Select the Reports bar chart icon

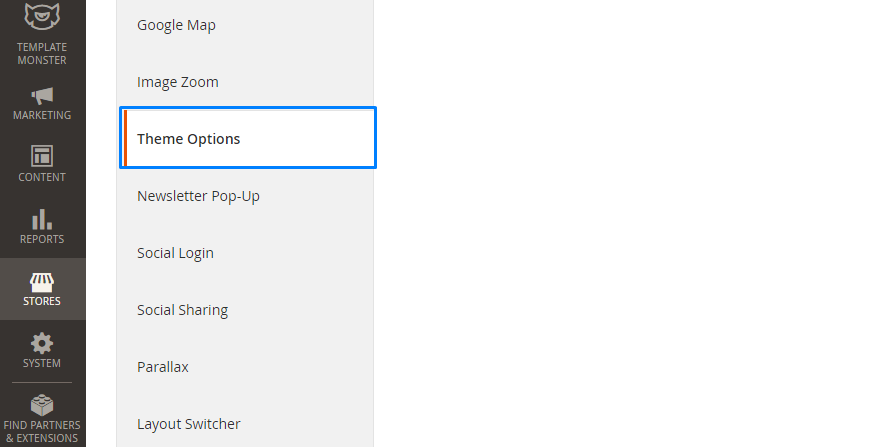pyautogui.click(x=42, y=220)
